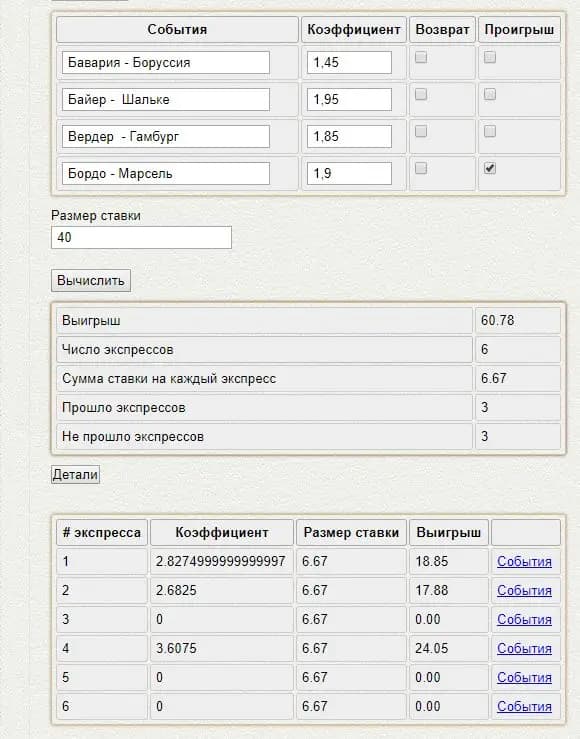Click the Прошло экспрессов row label
580x739 pixels.
tap(124, 408)
